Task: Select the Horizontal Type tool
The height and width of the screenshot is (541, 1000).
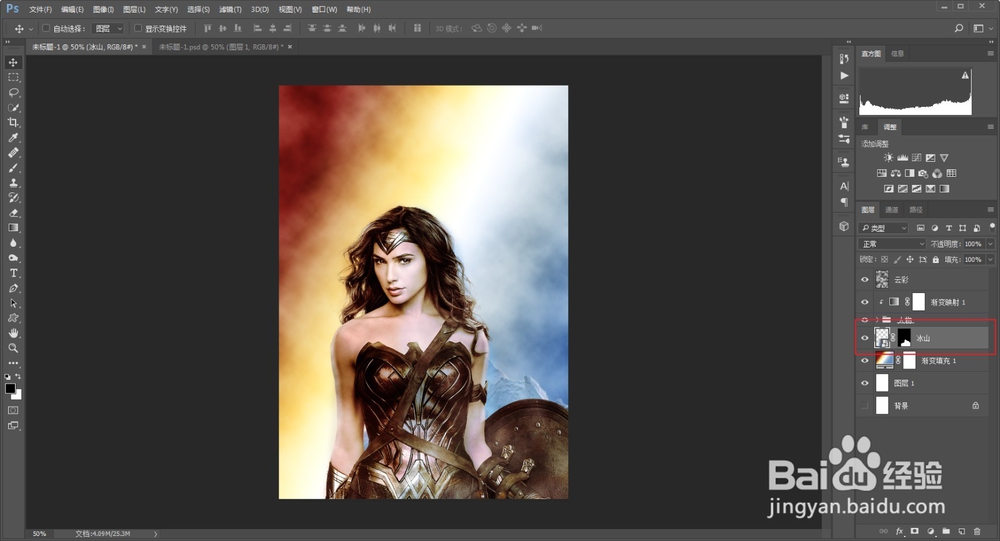Action: point(13,273)
